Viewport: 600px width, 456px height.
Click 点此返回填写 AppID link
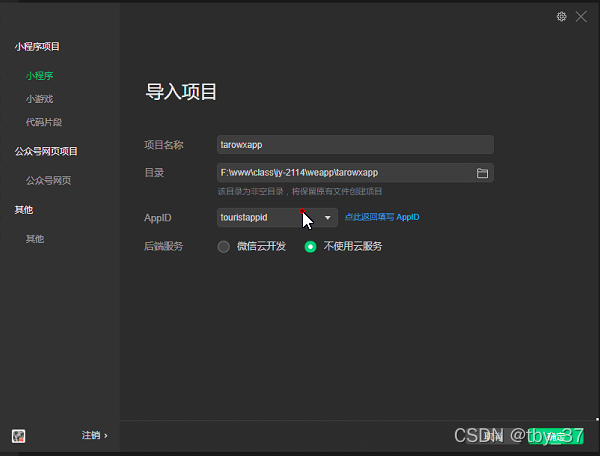tap(382, 217)
